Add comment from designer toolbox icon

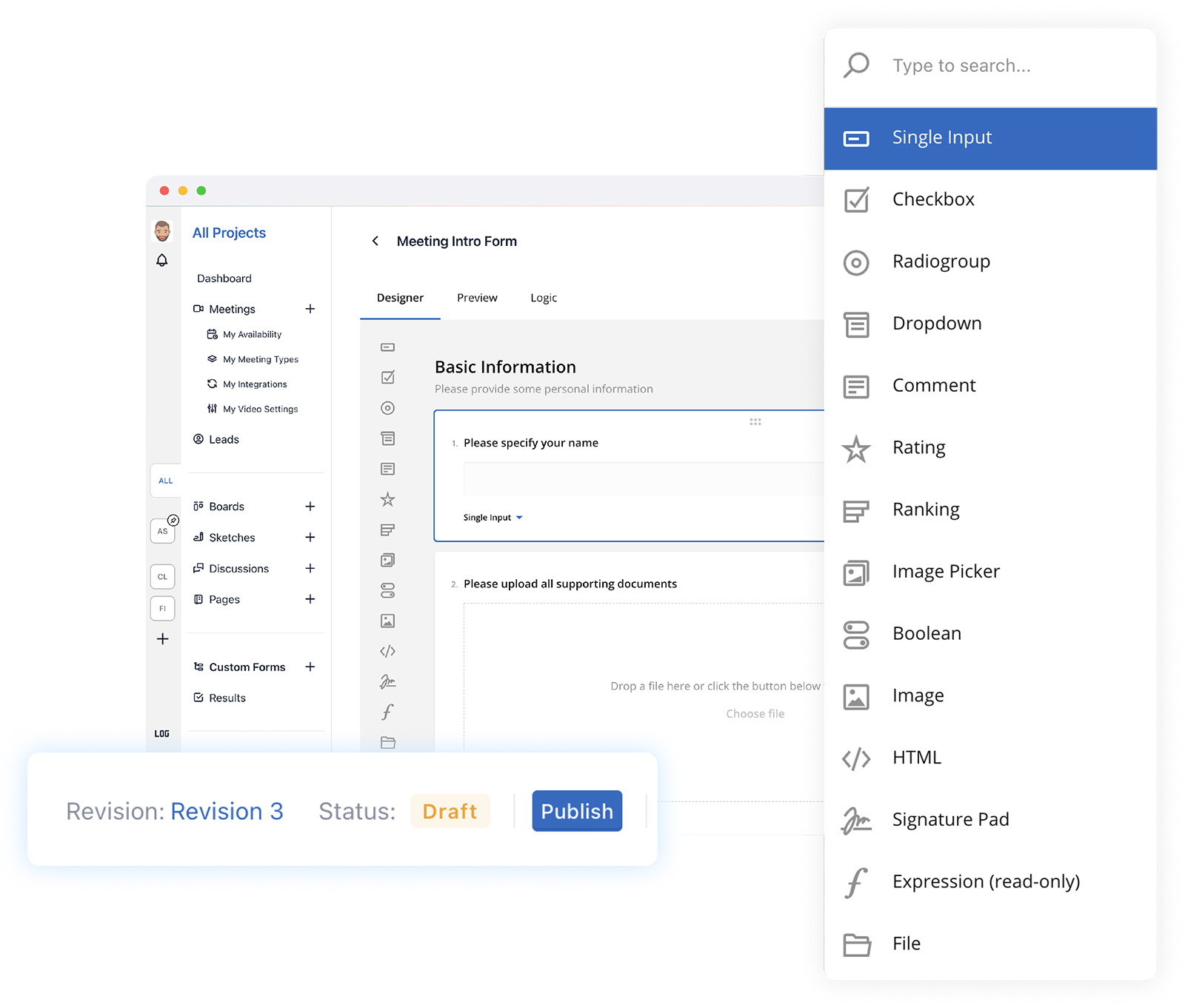pyautogui.click(x=387, y=469)
